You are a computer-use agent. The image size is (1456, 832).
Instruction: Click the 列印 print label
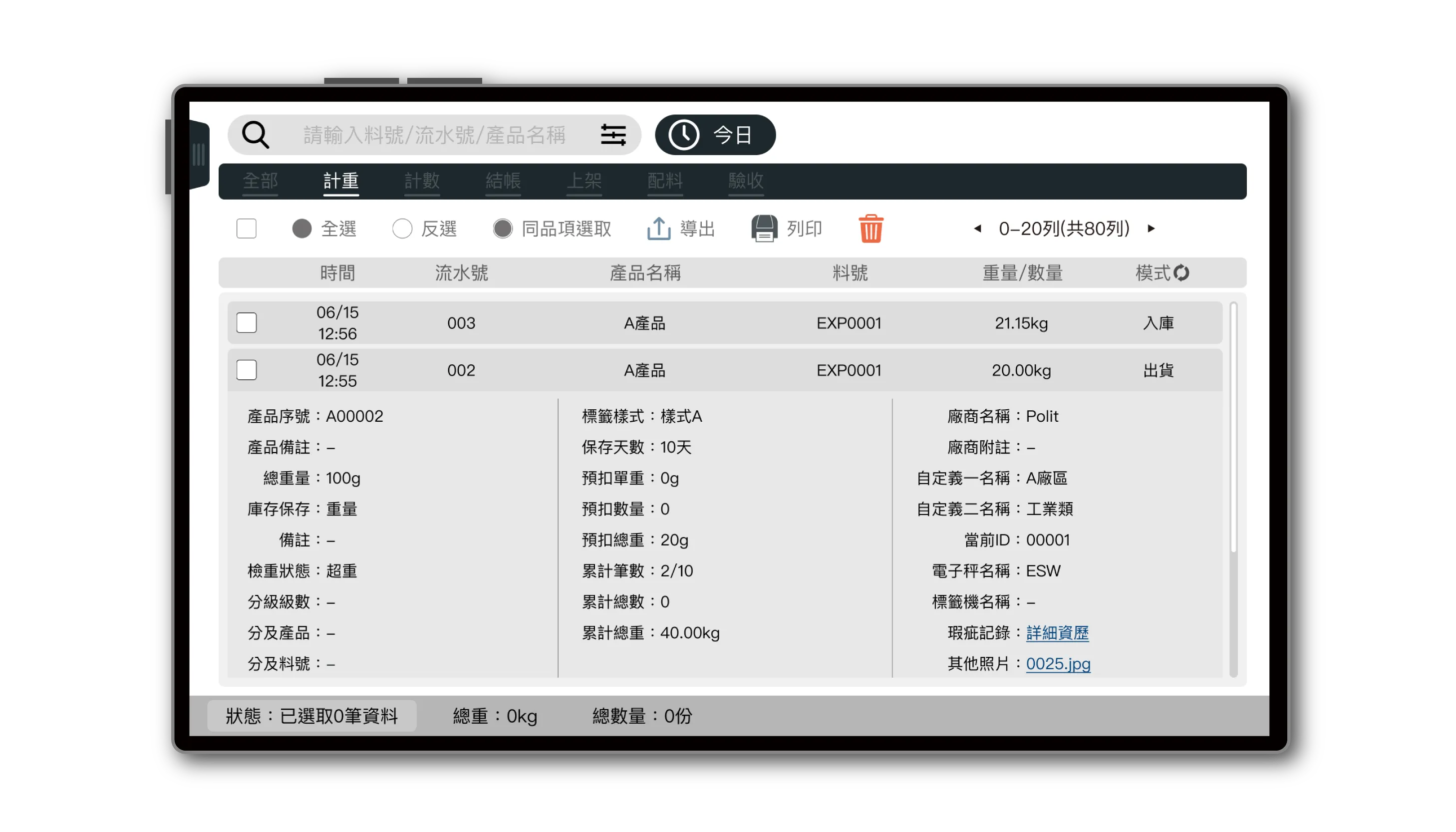pyautogui.click(x=805, y=229)
